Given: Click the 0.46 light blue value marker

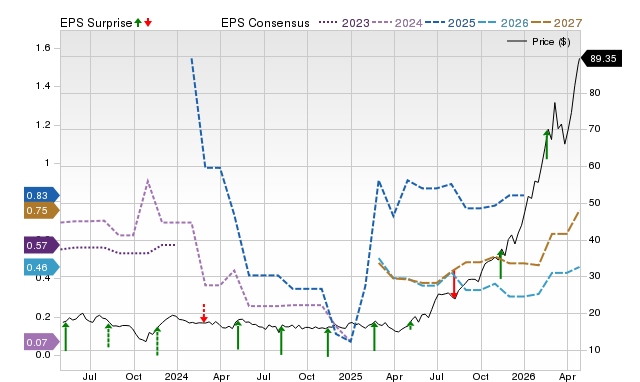Looking at the screenshot, I should (x=42, y=268).
